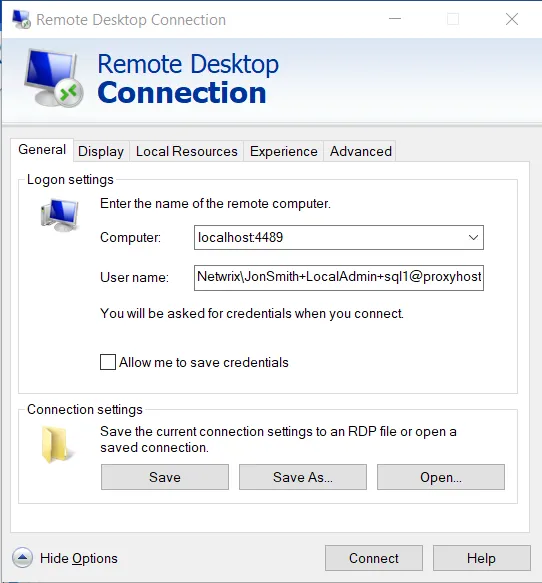Click the Help button
542x583 pixels.
(481, 558)
